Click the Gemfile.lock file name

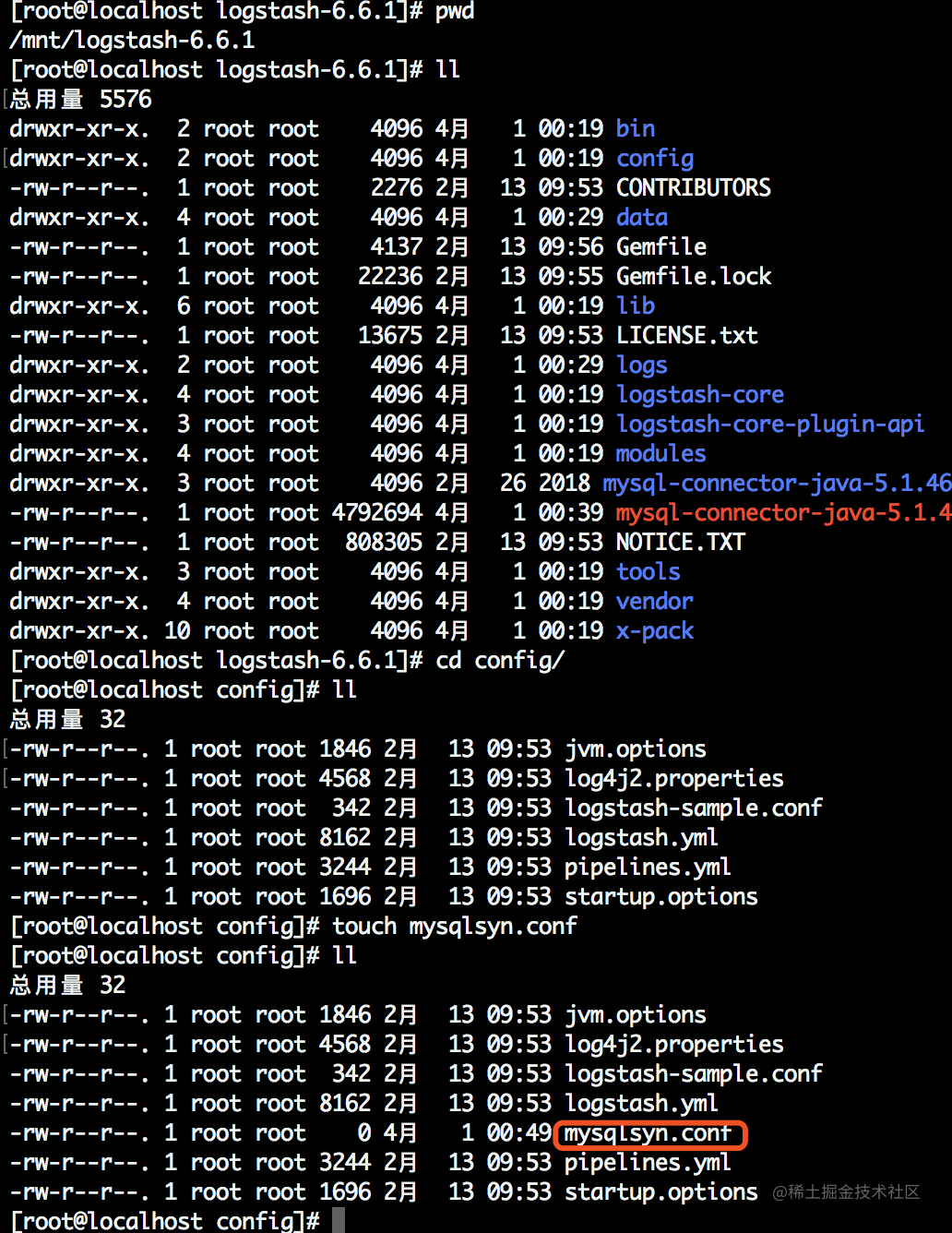(694, 276)
